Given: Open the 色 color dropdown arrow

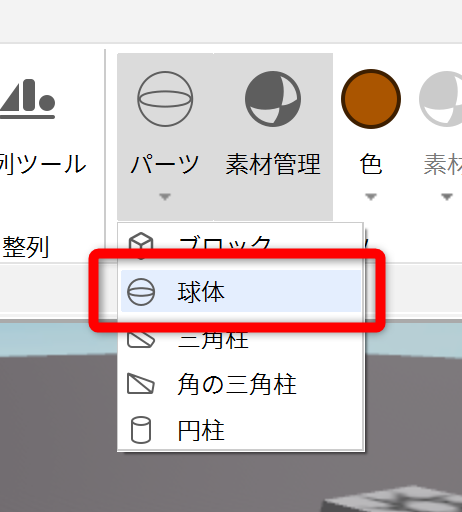Looking at the screenshot, I should [x=371, y=197].
